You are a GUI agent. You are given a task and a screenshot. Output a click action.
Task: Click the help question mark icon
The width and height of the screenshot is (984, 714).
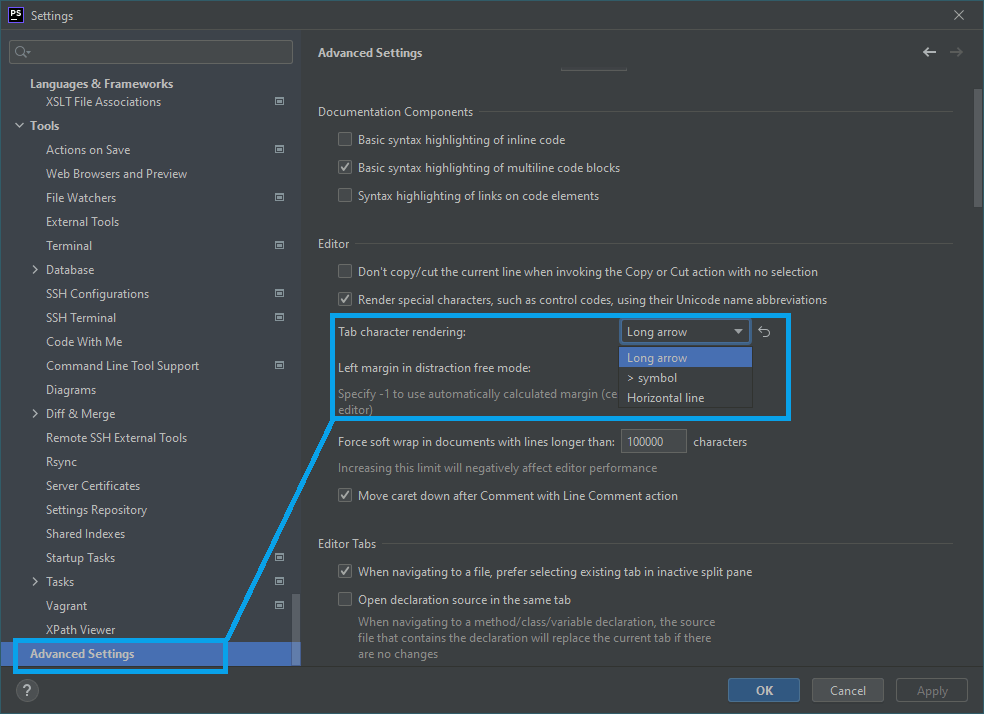click(26, 690)
